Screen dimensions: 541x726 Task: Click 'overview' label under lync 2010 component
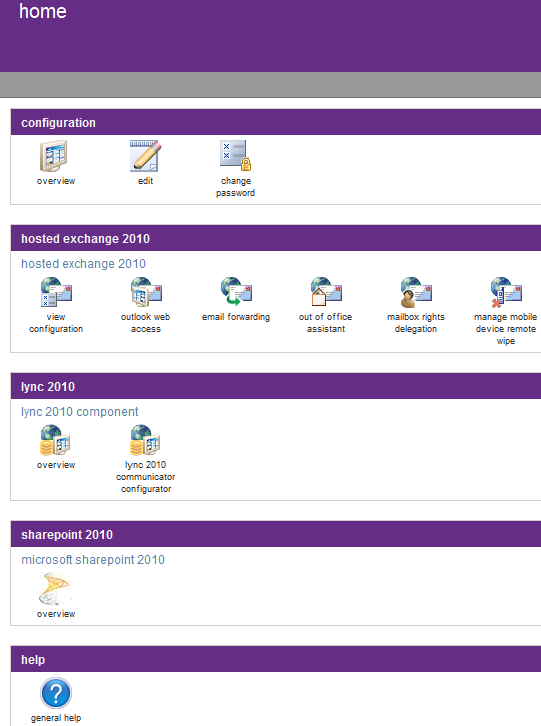[x=56, y=465]
